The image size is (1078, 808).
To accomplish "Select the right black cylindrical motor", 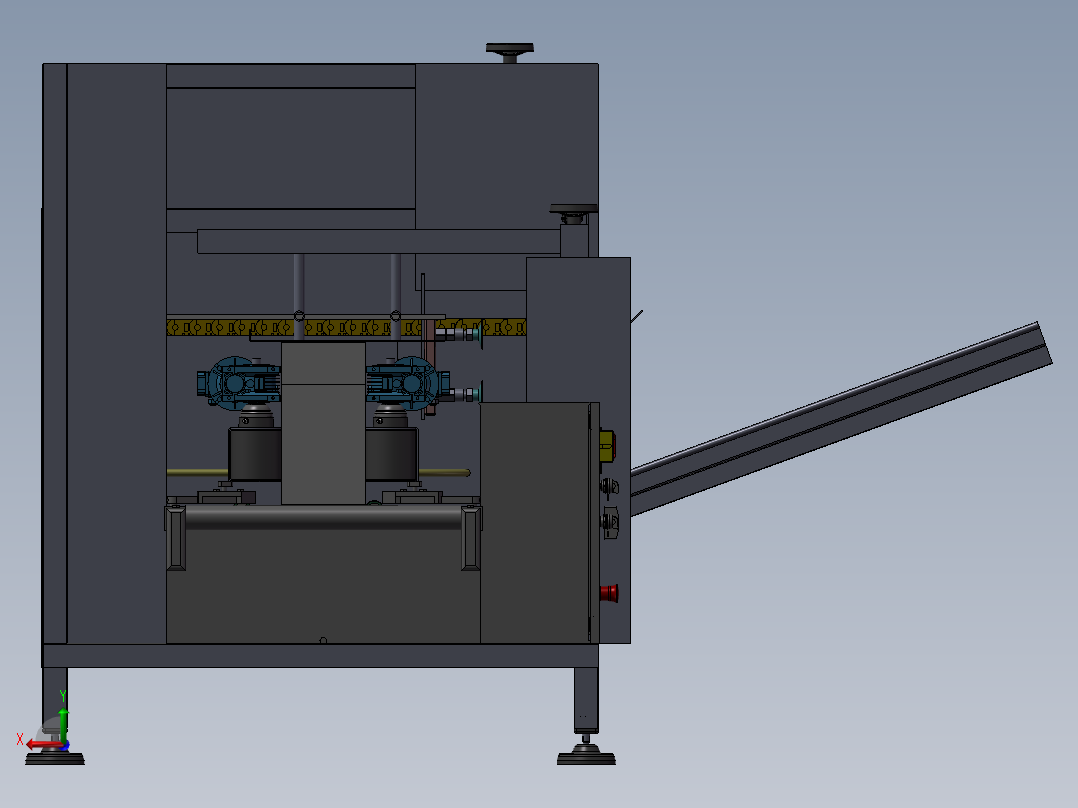I will 392,454.
